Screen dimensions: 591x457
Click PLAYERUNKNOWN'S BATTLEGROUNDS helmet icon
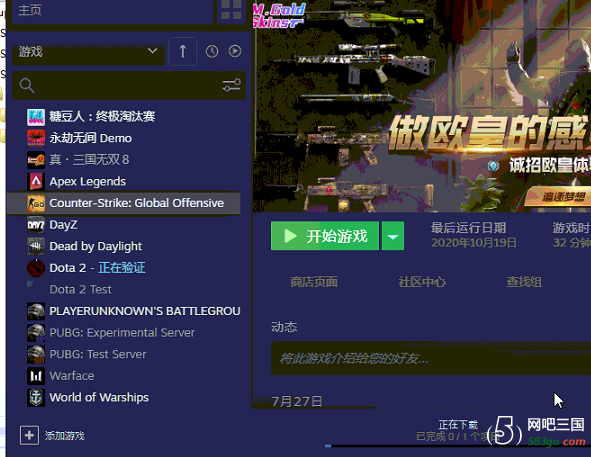click(36, 311)
